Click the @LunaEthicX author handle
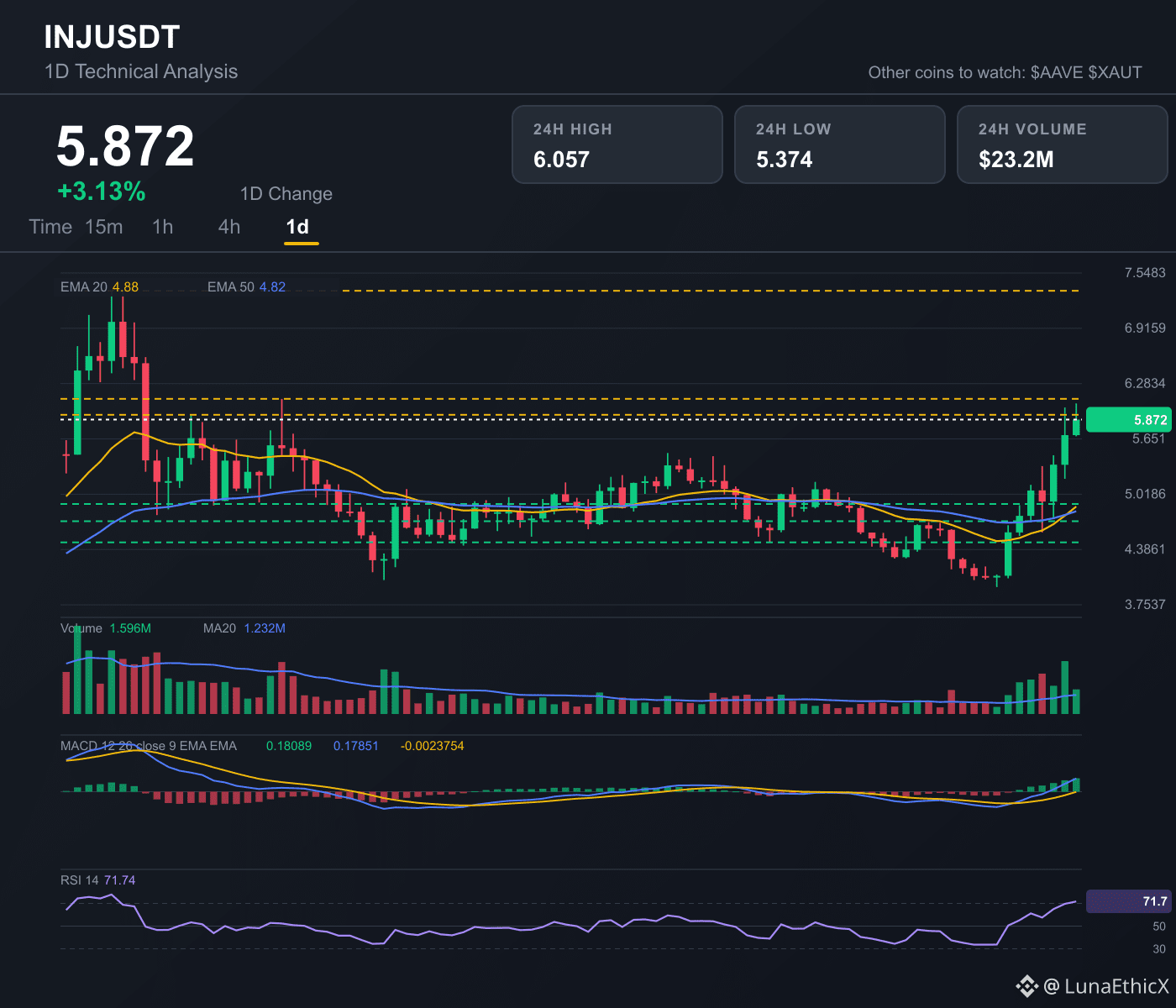 coord(1105,986)
